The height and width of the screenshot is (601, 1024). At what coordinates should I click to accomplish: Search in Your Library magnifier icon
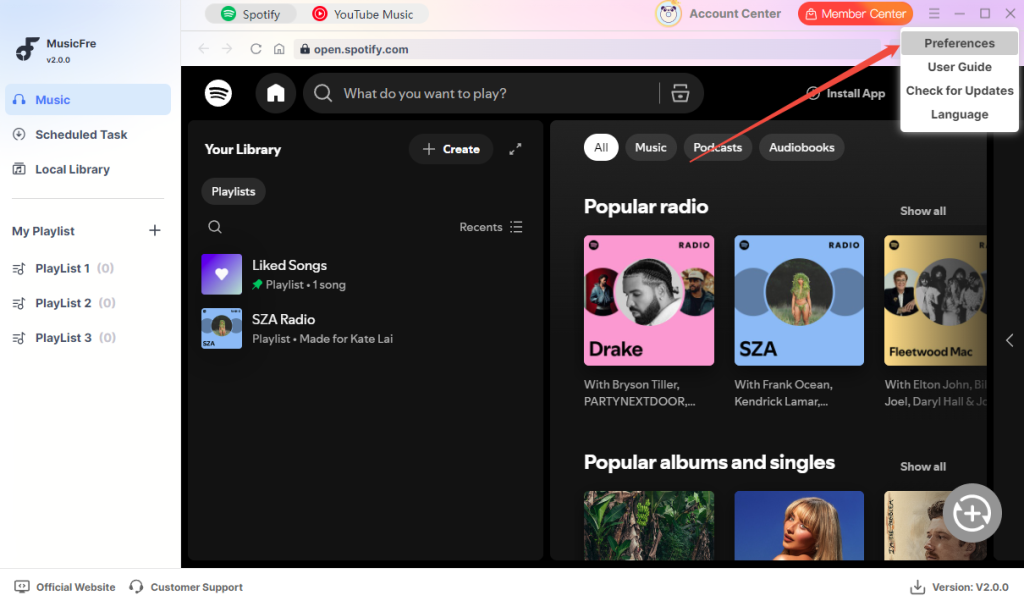pyautogui.click(x=215, y=227)
